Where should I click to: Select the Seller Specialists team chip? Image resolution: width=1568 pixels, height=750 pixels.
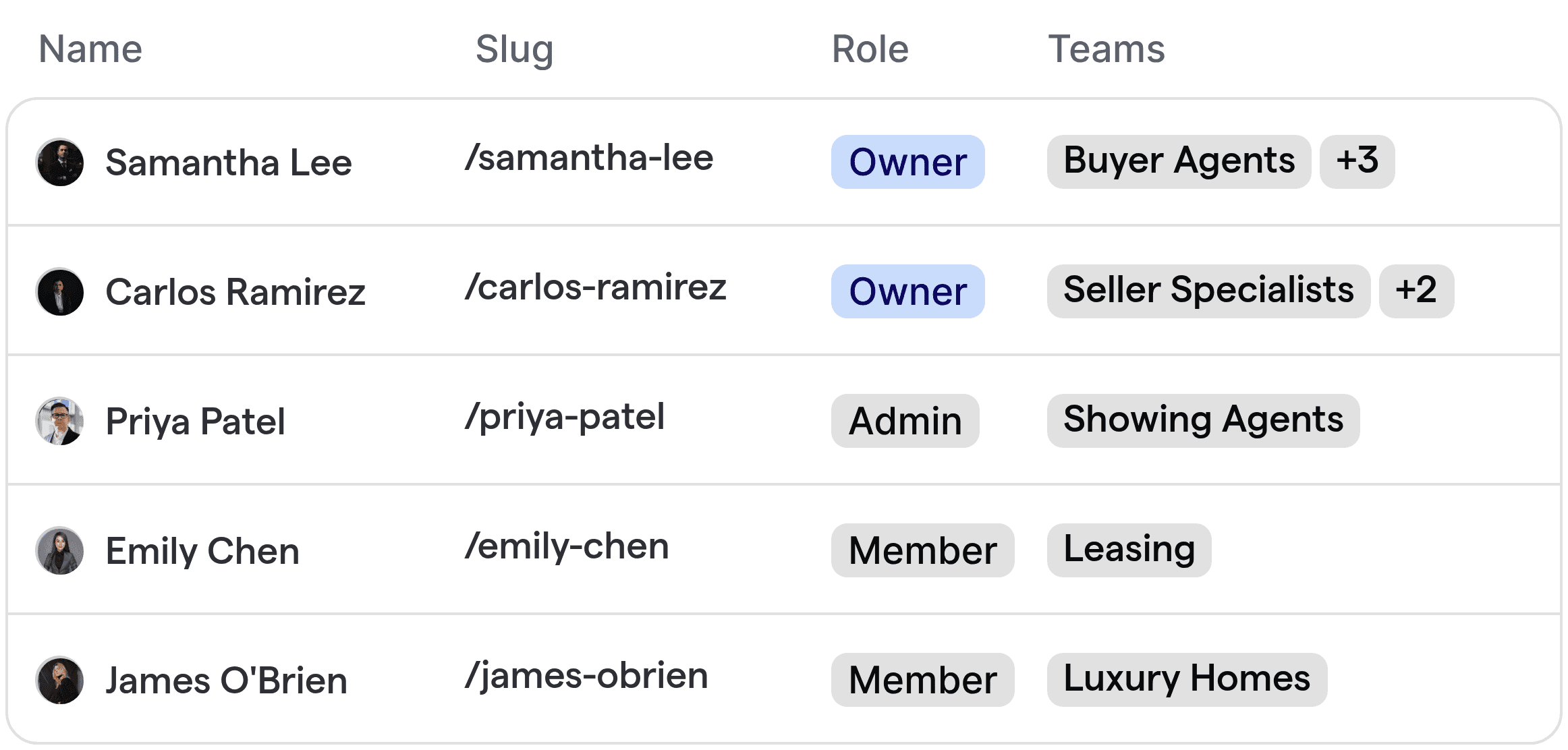pyautogui.click(x=1208, y=291)
